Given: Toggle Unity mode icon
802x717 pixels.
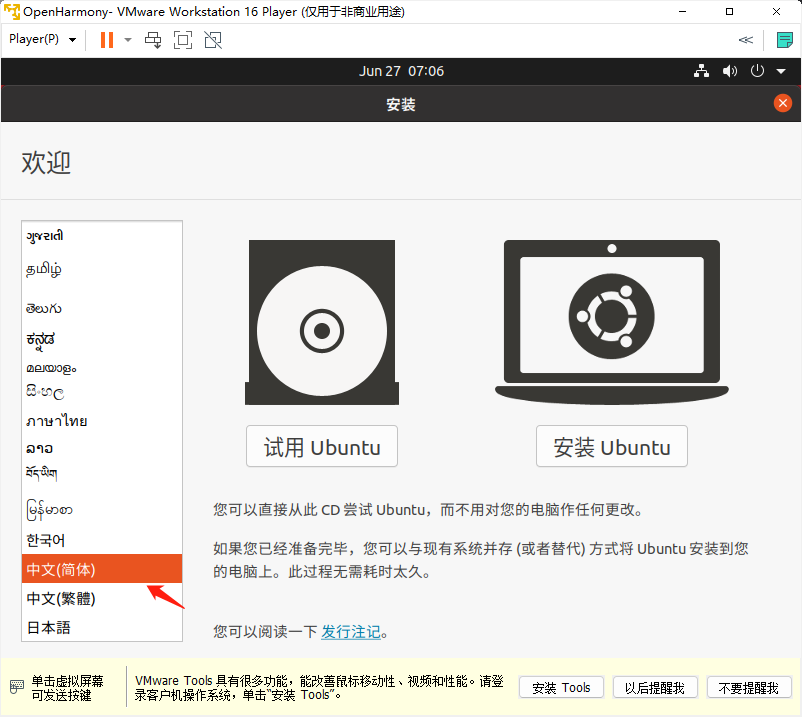Looking at the screenshot, I should (213, 40).
